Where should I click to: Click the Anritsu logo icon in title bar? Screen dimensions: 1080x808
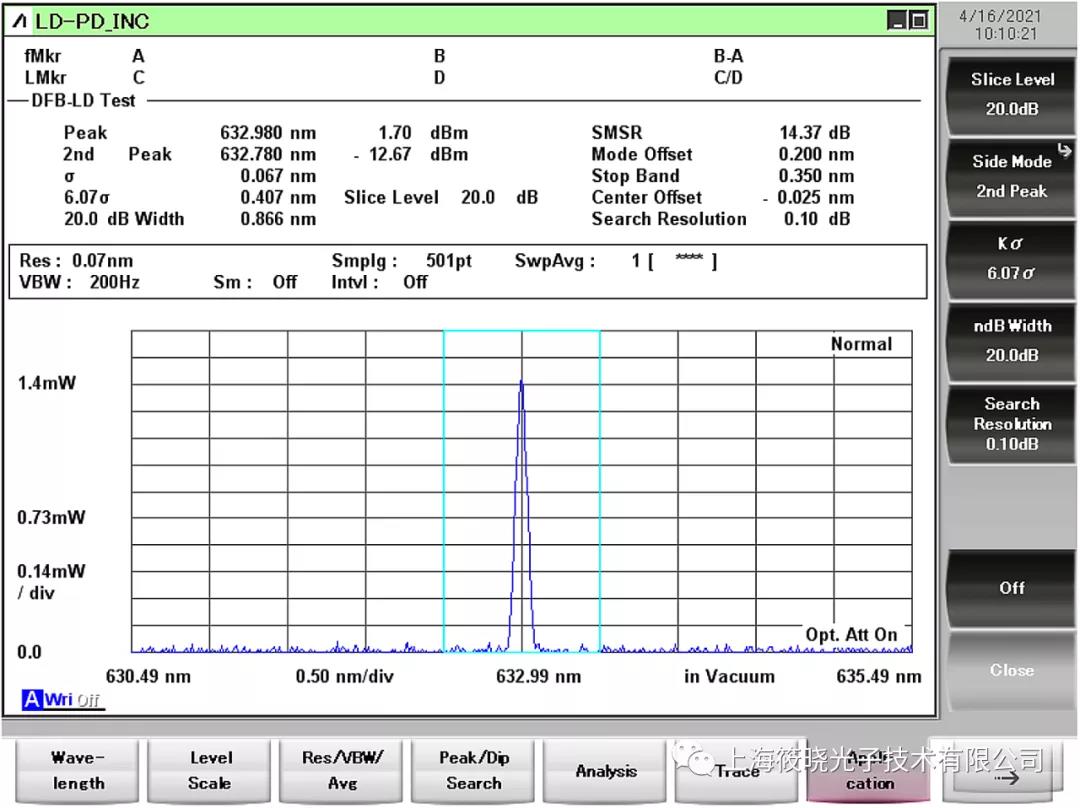pyautogui.click(x=21, y=21)
